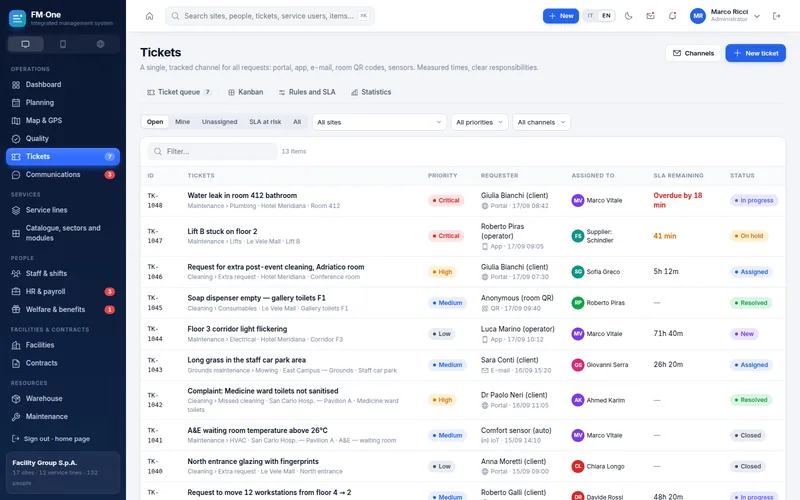The image size is (800, 500).
Task: Select the All filter pill
Action: point(297,122)
